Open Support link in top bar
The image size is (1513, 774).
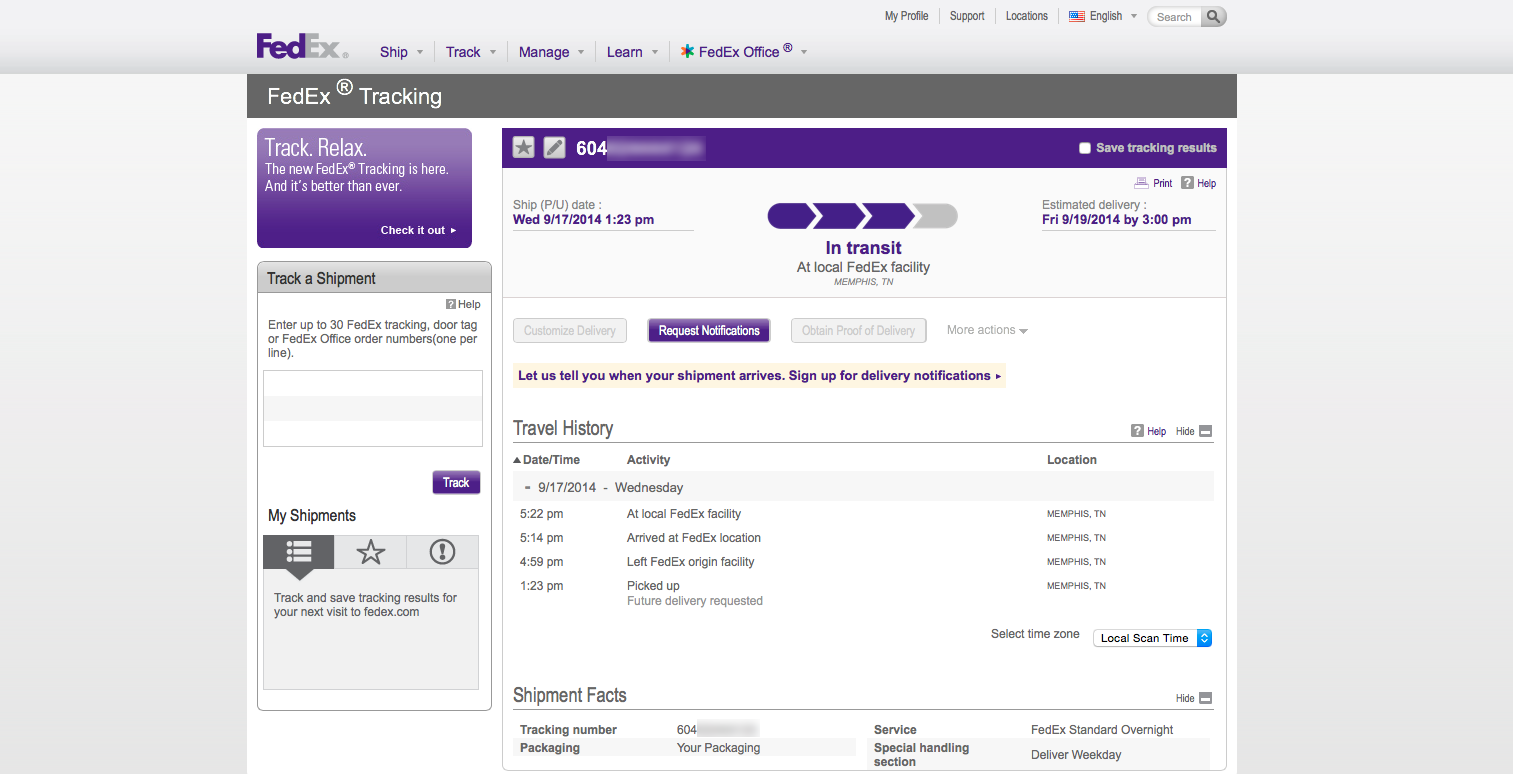click(967, 16)
